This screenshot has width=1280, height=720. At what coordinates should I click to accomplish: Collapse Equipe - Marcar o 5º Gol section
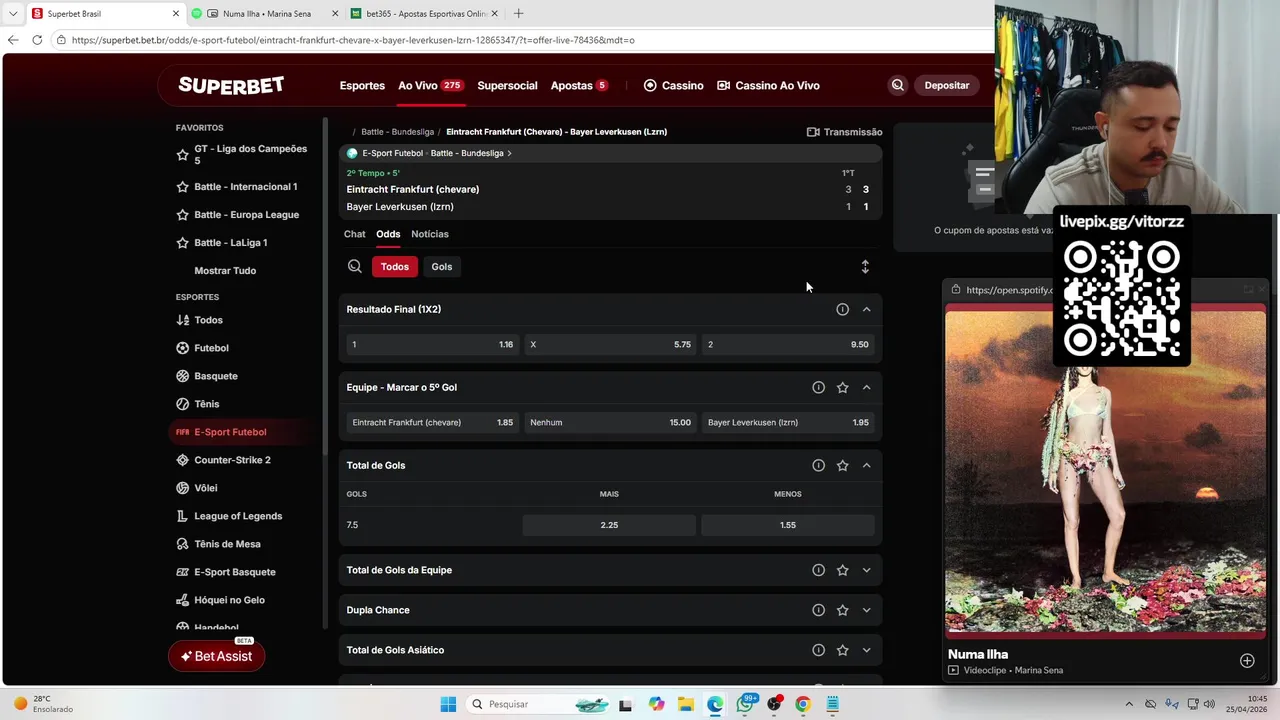[866, 388]
